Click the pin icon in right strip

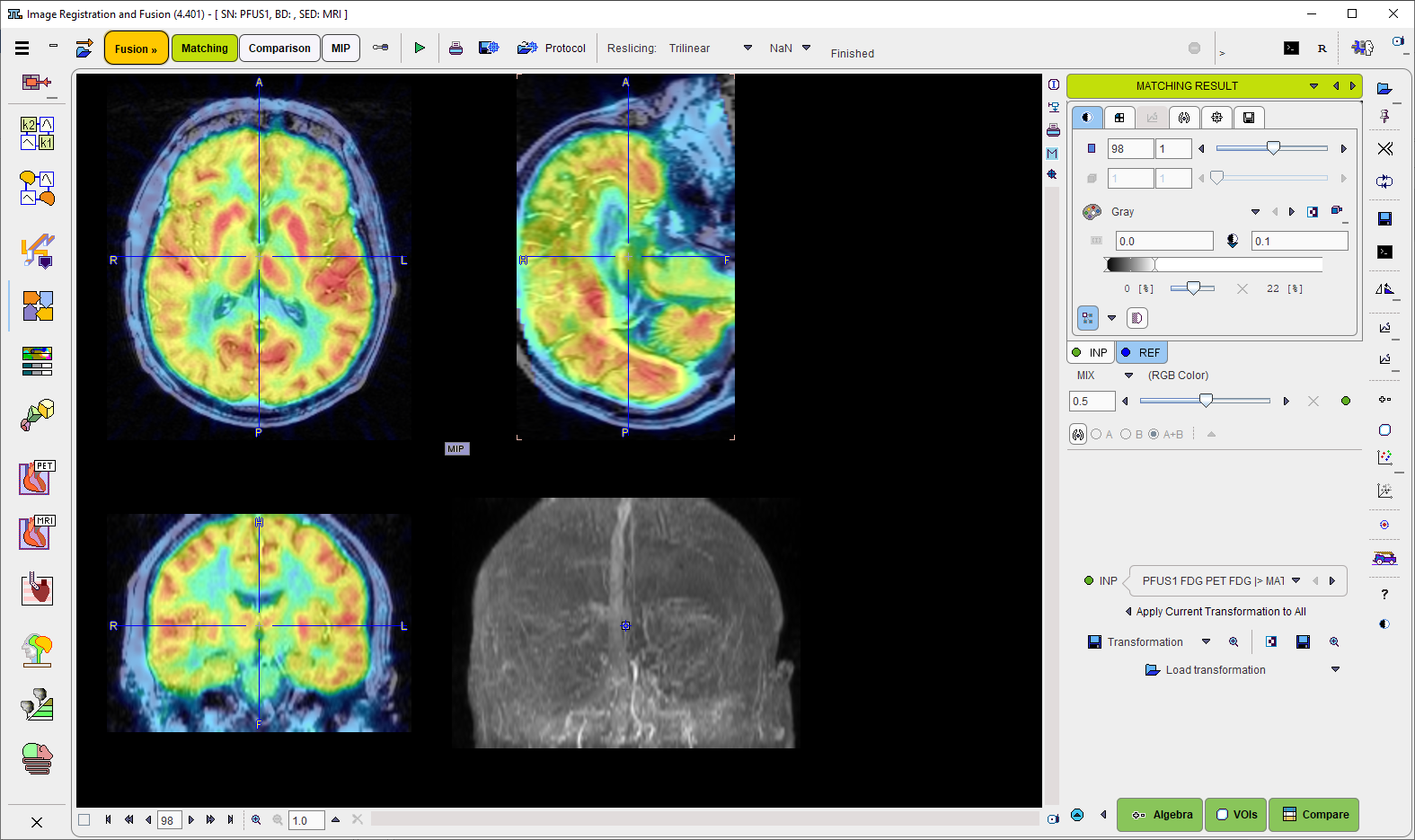pyautogui.click(x=1384, y=117)
